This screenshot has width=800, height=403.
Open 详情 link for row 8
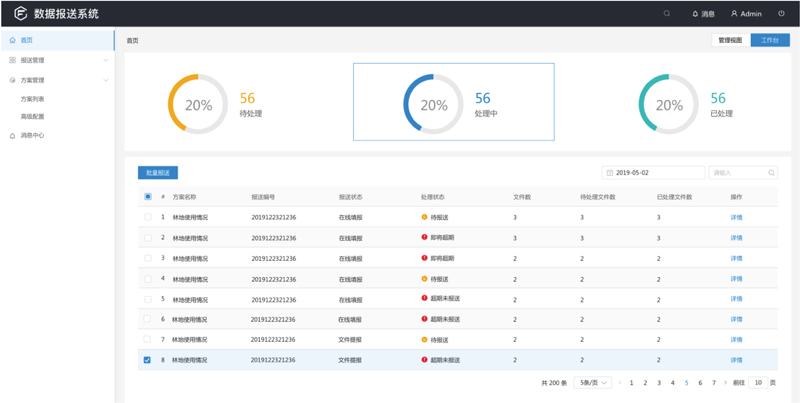tap(736, 360)
